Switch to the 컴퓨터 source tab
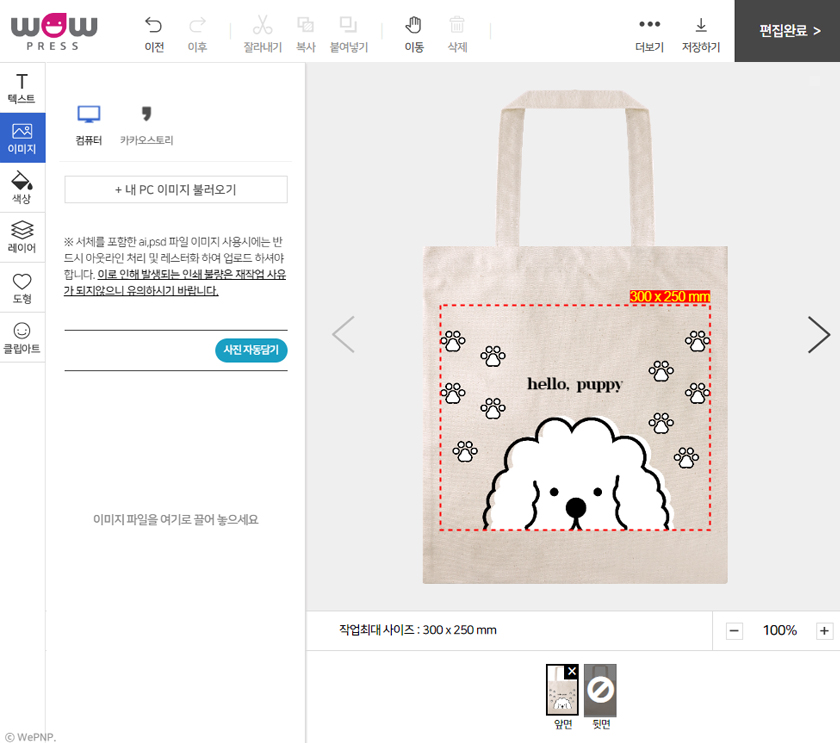This screenshot has height=743, width=840. pos(88,125)
